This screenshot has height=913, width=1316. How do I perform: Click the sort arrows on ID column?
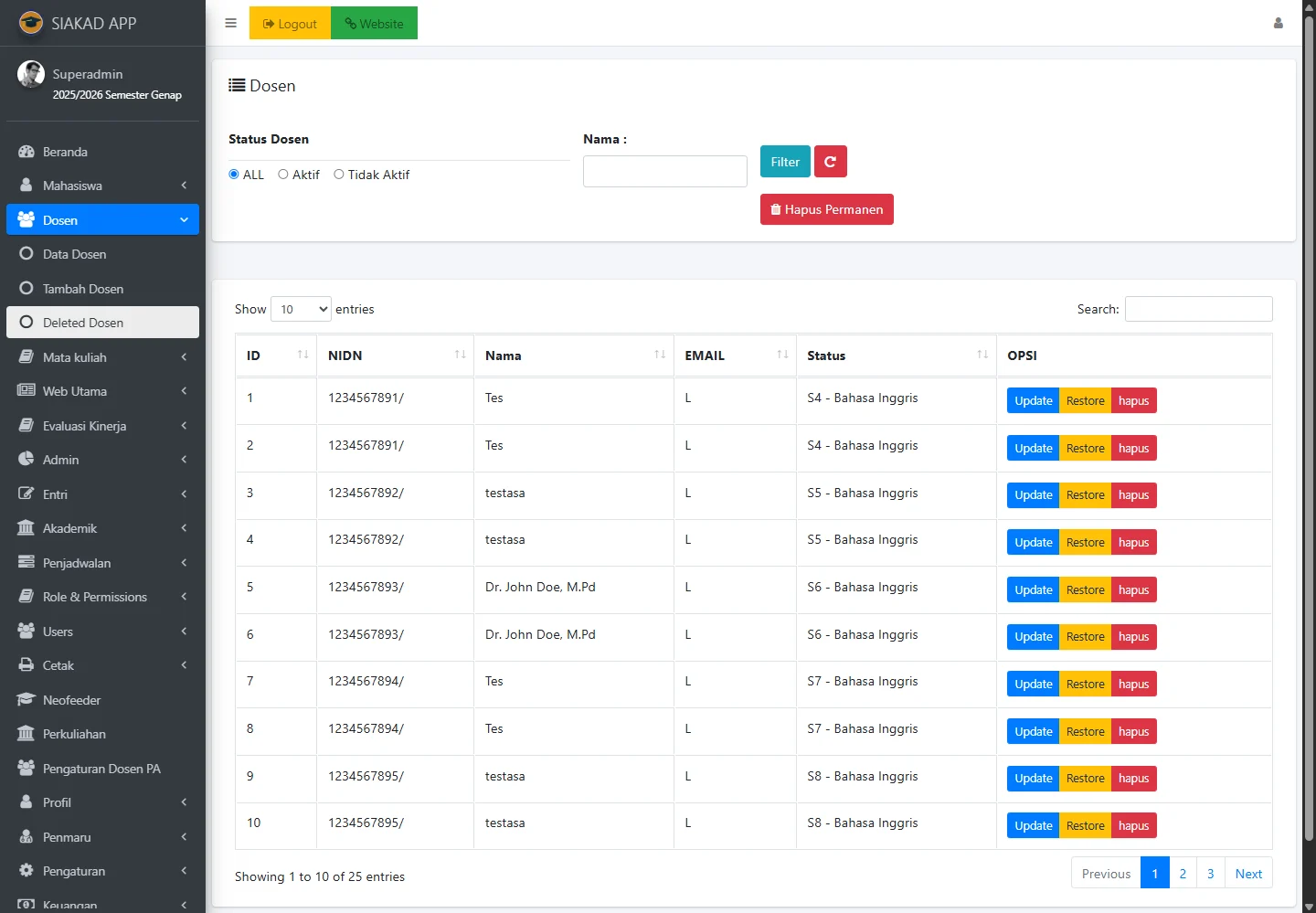coord(302,355)
